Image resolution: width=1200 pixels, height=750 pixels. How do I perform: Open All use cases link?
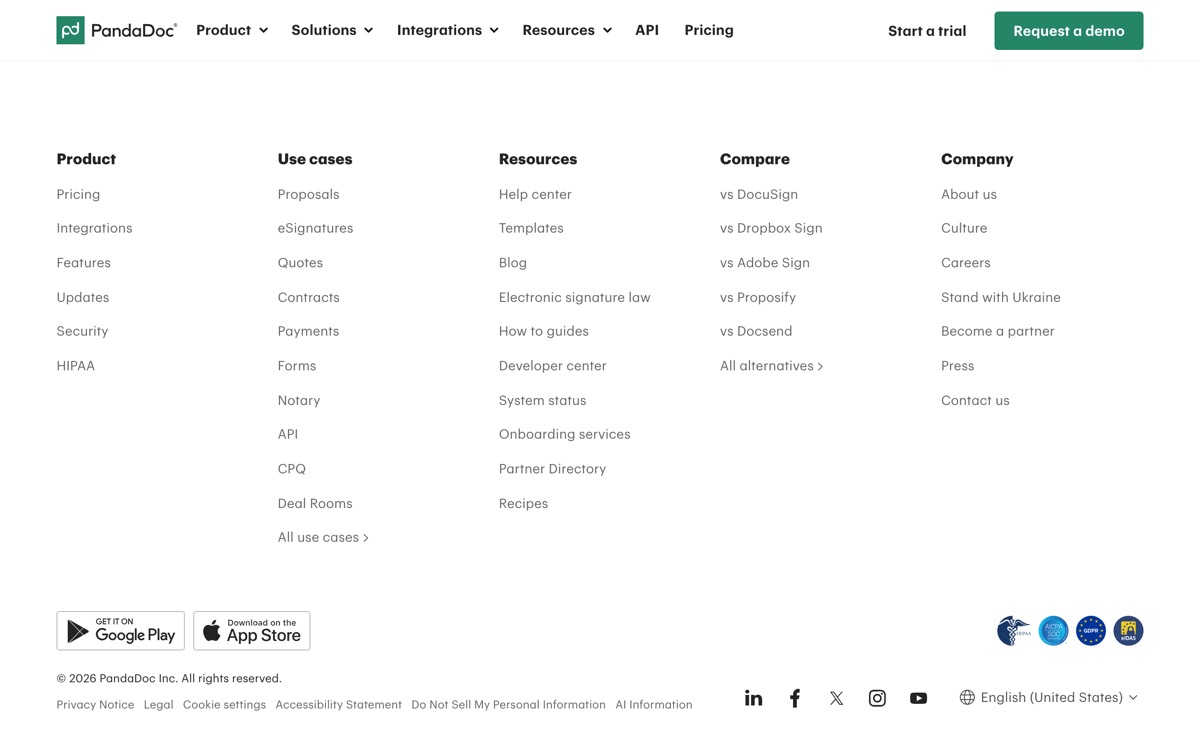click(x=323, y=538)
